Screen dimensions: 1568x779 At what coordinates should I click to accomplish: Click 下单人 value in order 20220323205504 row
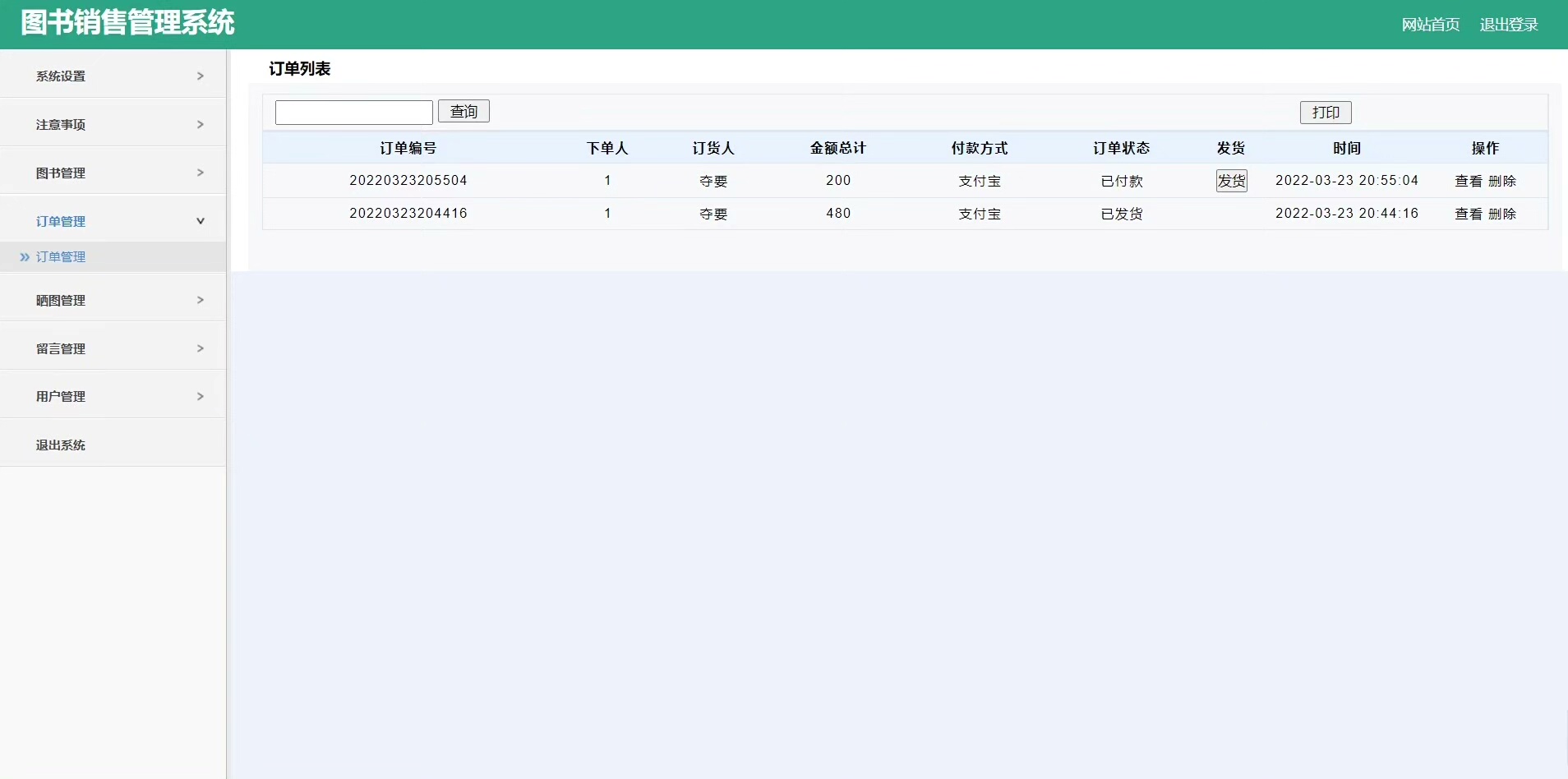[607, 181]
